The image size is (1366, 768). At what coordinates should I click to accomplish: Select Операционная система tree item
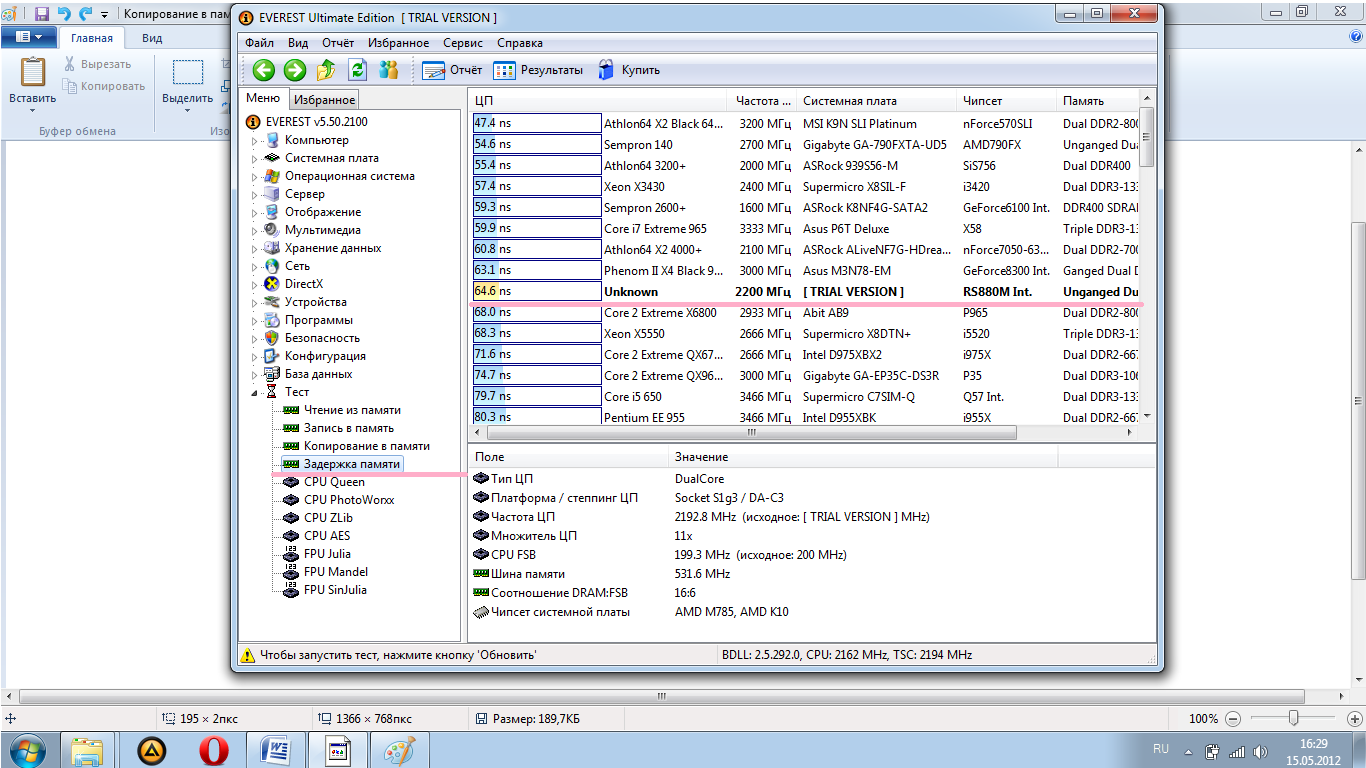pyautogui.click(x=349, y=176)
